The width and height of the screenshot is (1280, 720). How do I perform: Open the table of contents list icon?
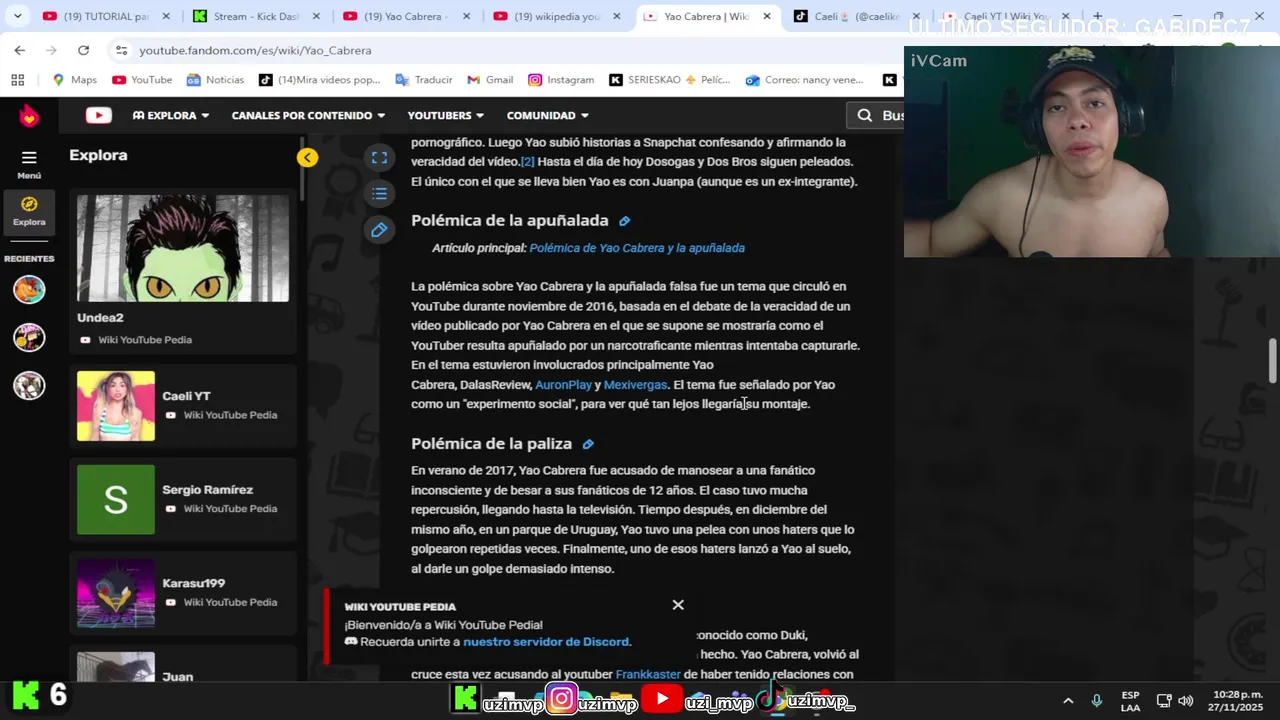click(x=379, y=193)
